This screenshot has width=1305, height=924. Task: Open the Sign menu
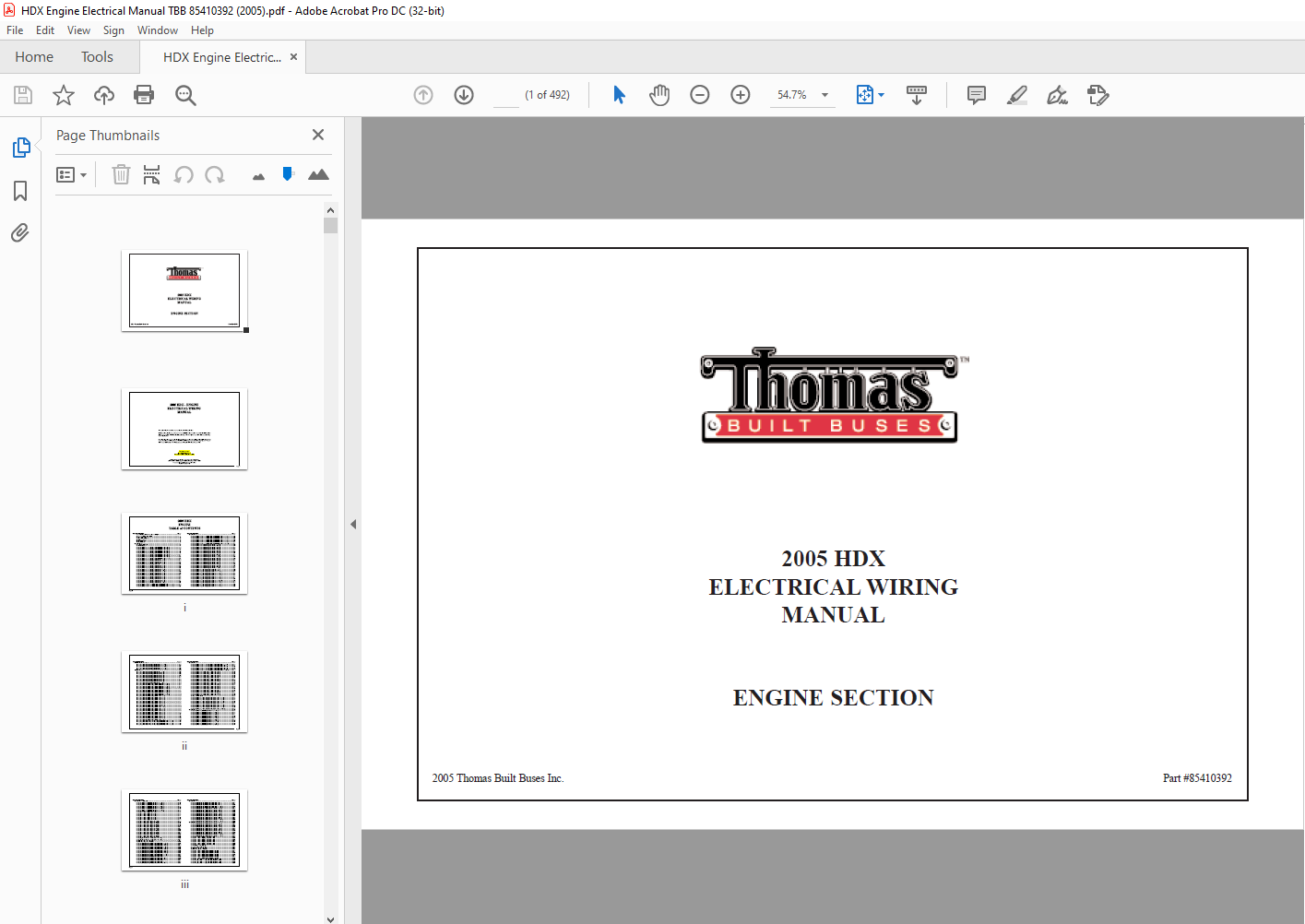click(x=113, y=30)
